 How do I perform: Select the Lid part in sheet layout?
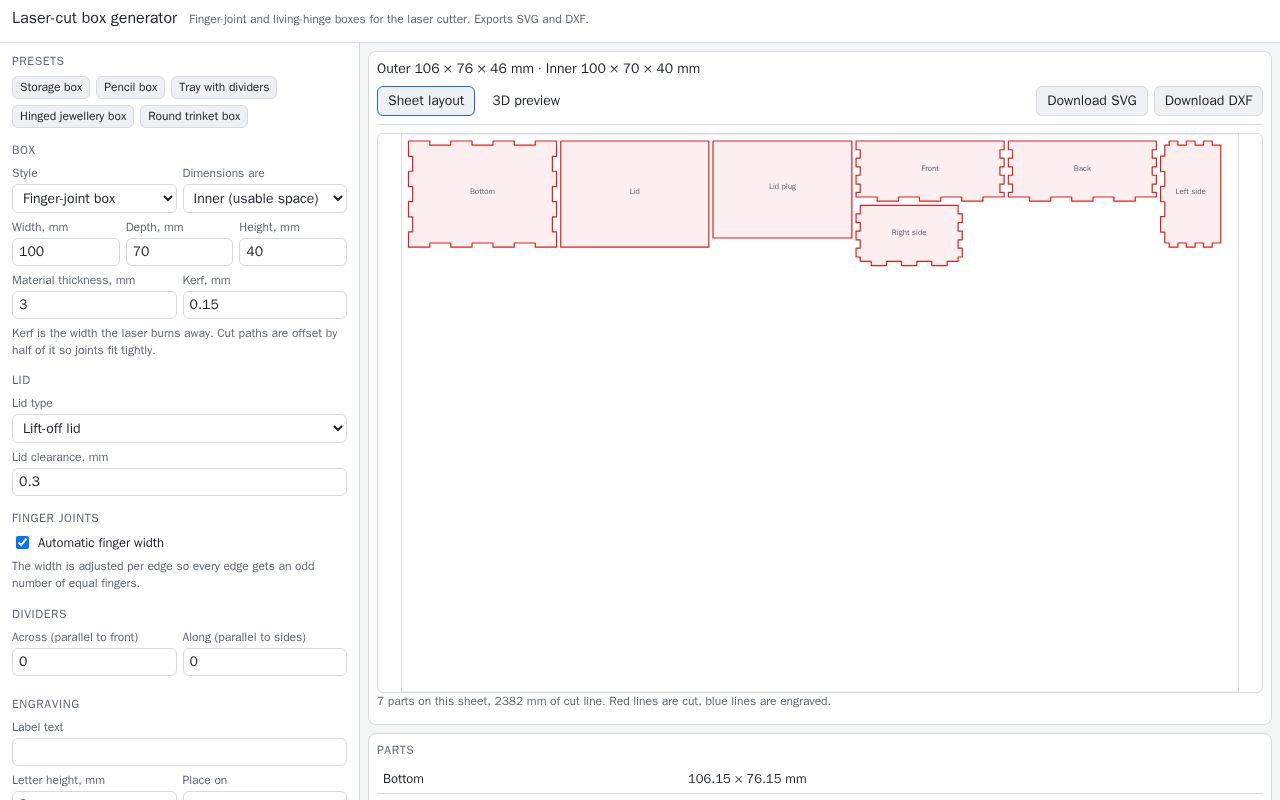[x=635, y=194]
